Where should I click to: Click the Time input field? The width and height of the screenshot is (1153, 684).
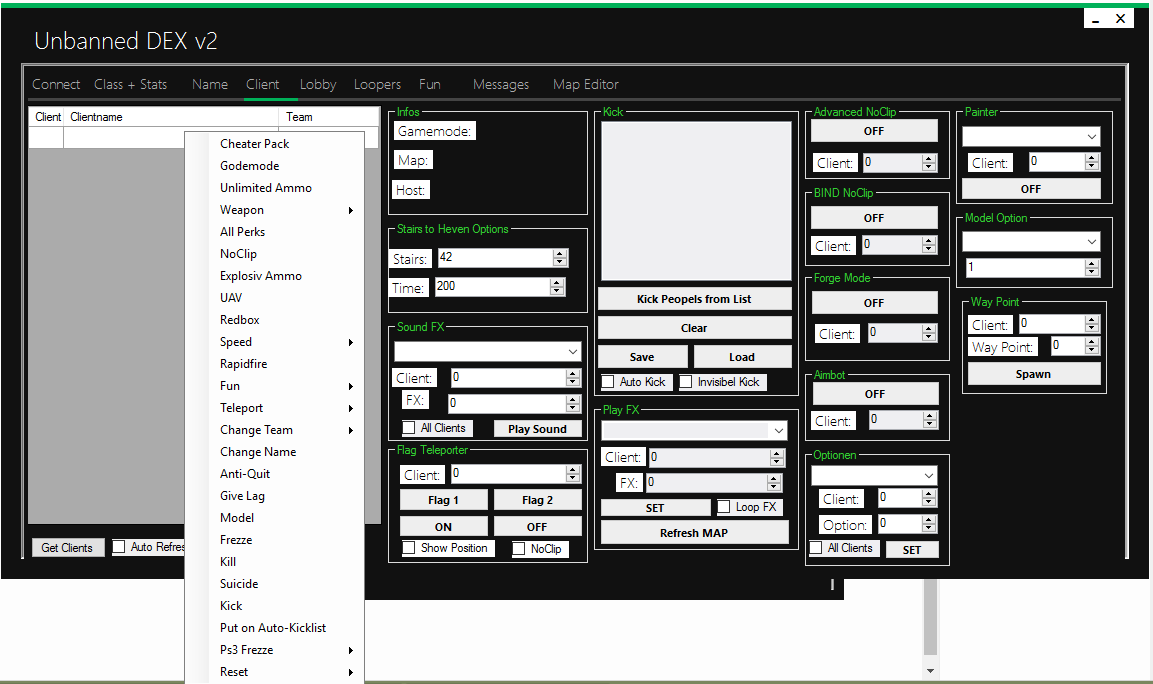tap(492, 287)
